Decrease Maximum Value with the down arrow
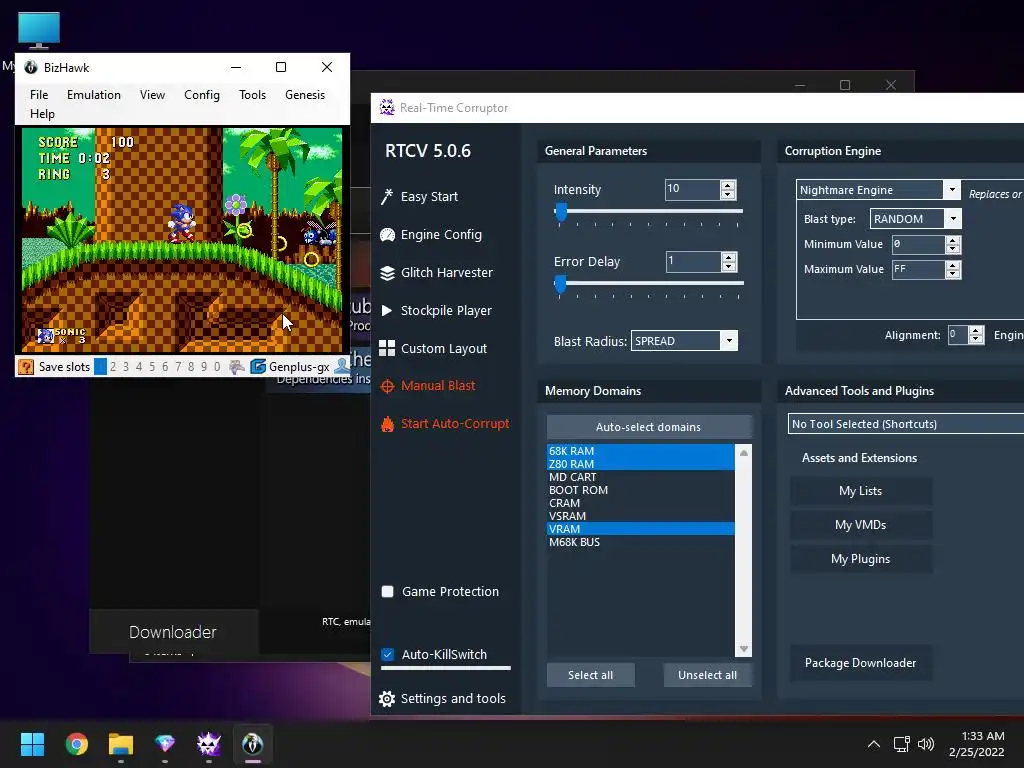The width and height of the screenshot is (1024, 768). coord(953,274)
